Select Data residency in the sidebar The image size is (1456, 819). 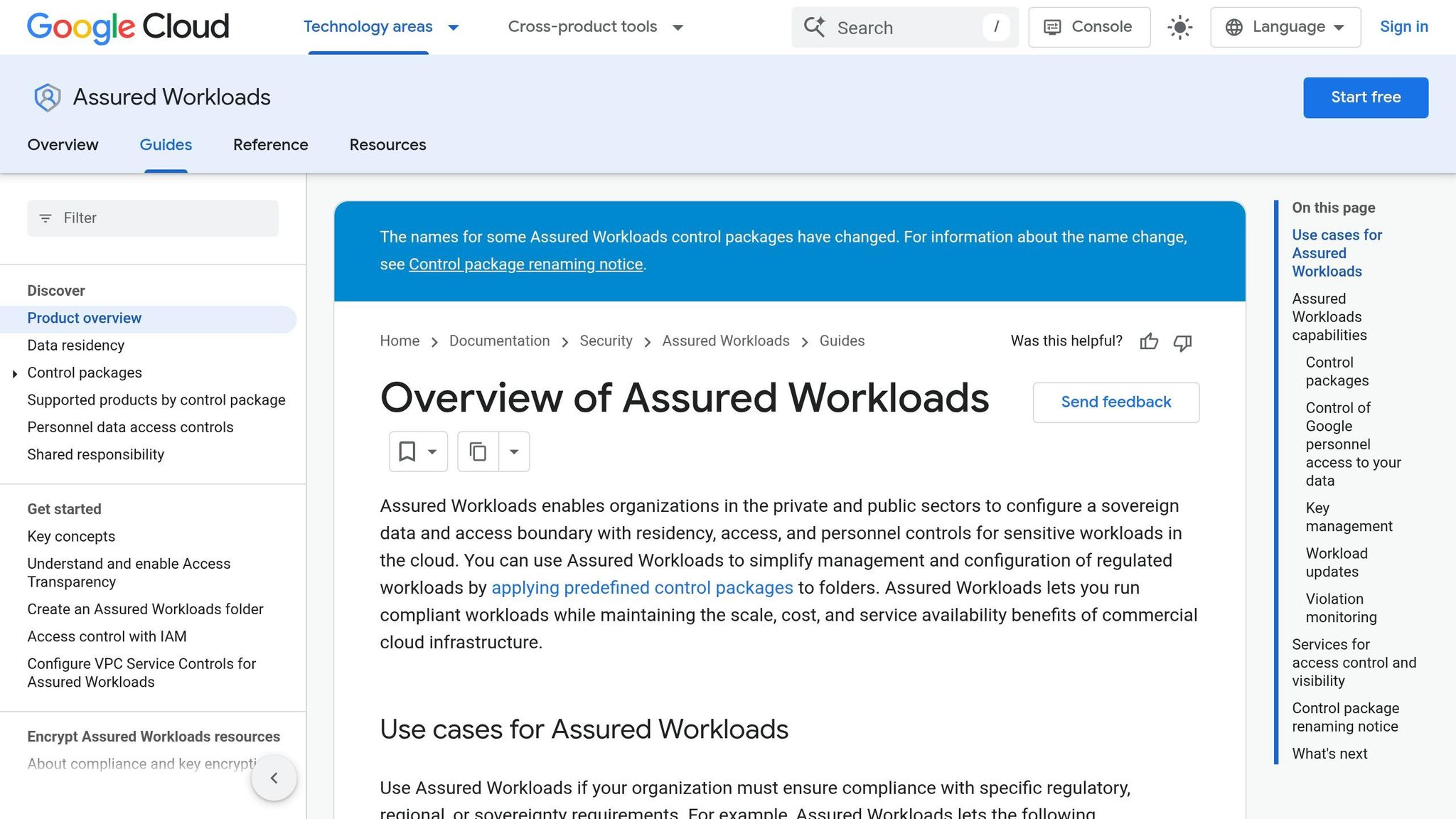pyautogui.click(x=75, y=346)
